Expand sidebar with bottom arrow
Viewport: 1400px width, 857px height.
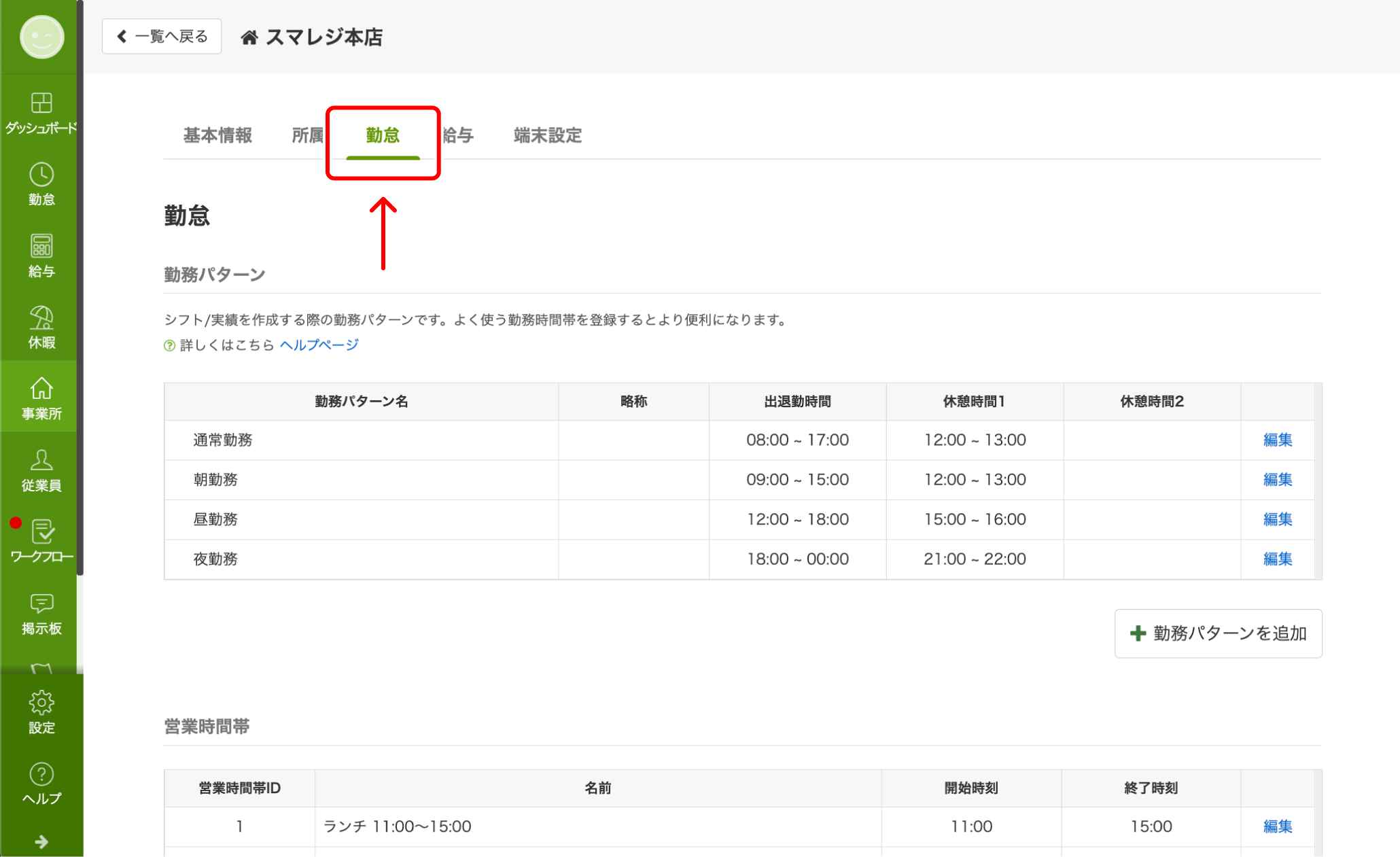tap(41, 842)
